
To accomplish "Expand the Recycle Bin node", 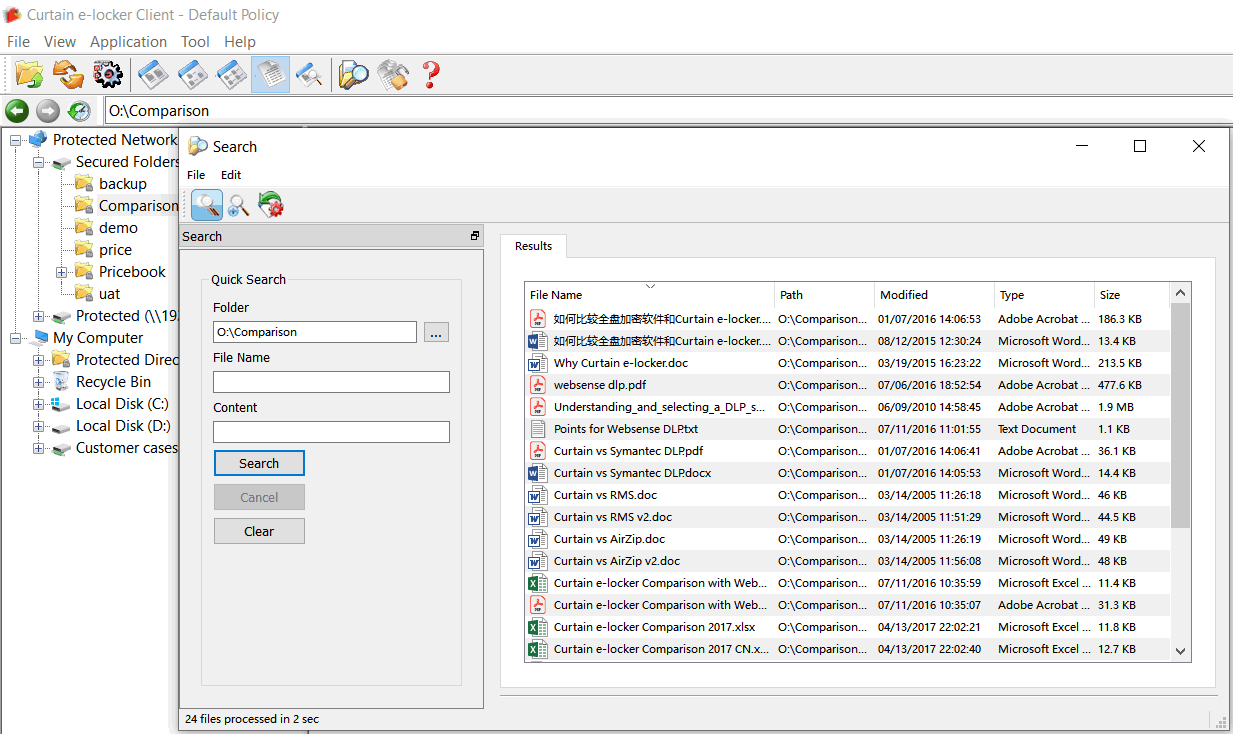I will 38,382.
